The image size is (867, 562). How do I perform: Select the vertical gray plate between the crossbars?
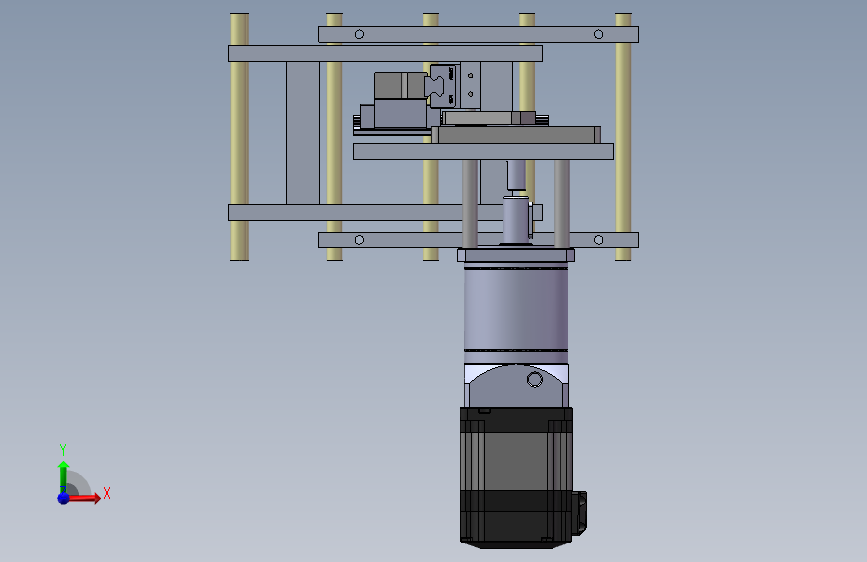pos(303,133)
